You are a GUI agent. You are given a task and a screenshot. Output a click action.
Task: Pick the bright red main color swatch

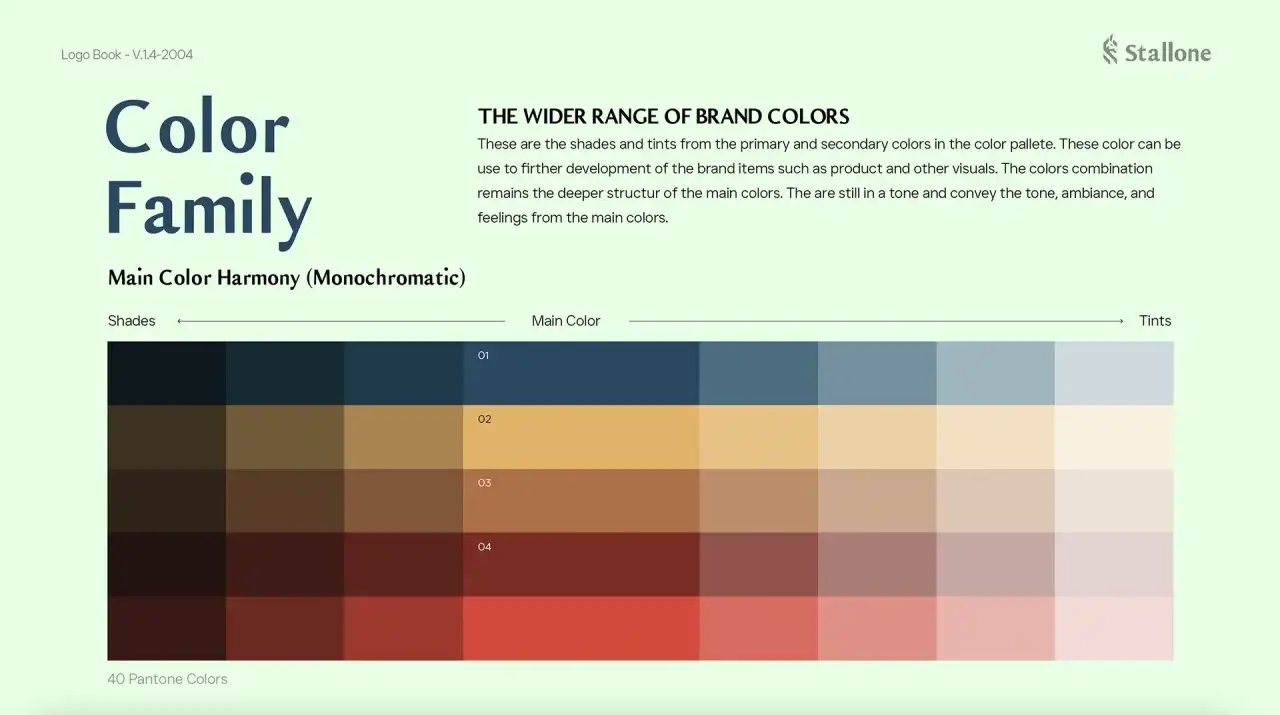tap(581, 629)
